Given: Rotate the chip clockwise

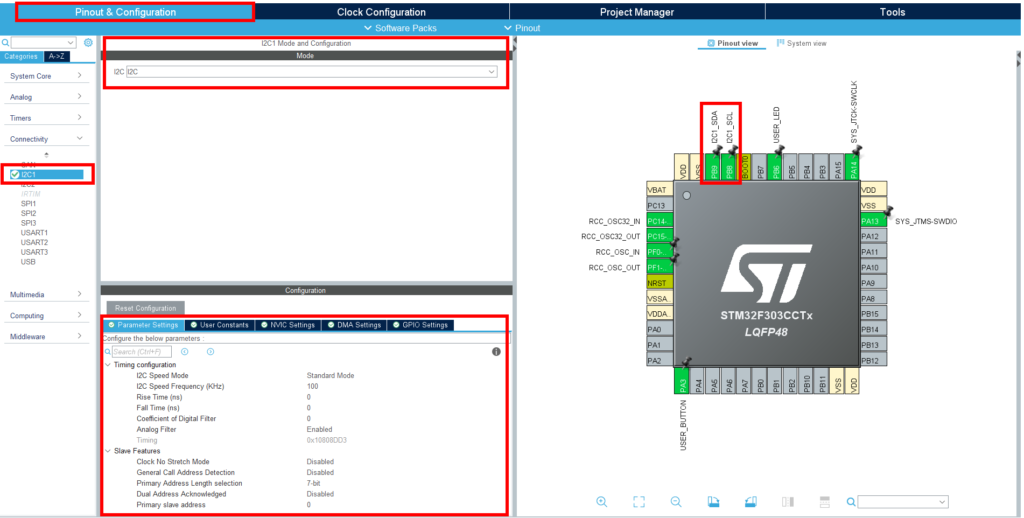Looking at the screenshot, I should point(713,502).
